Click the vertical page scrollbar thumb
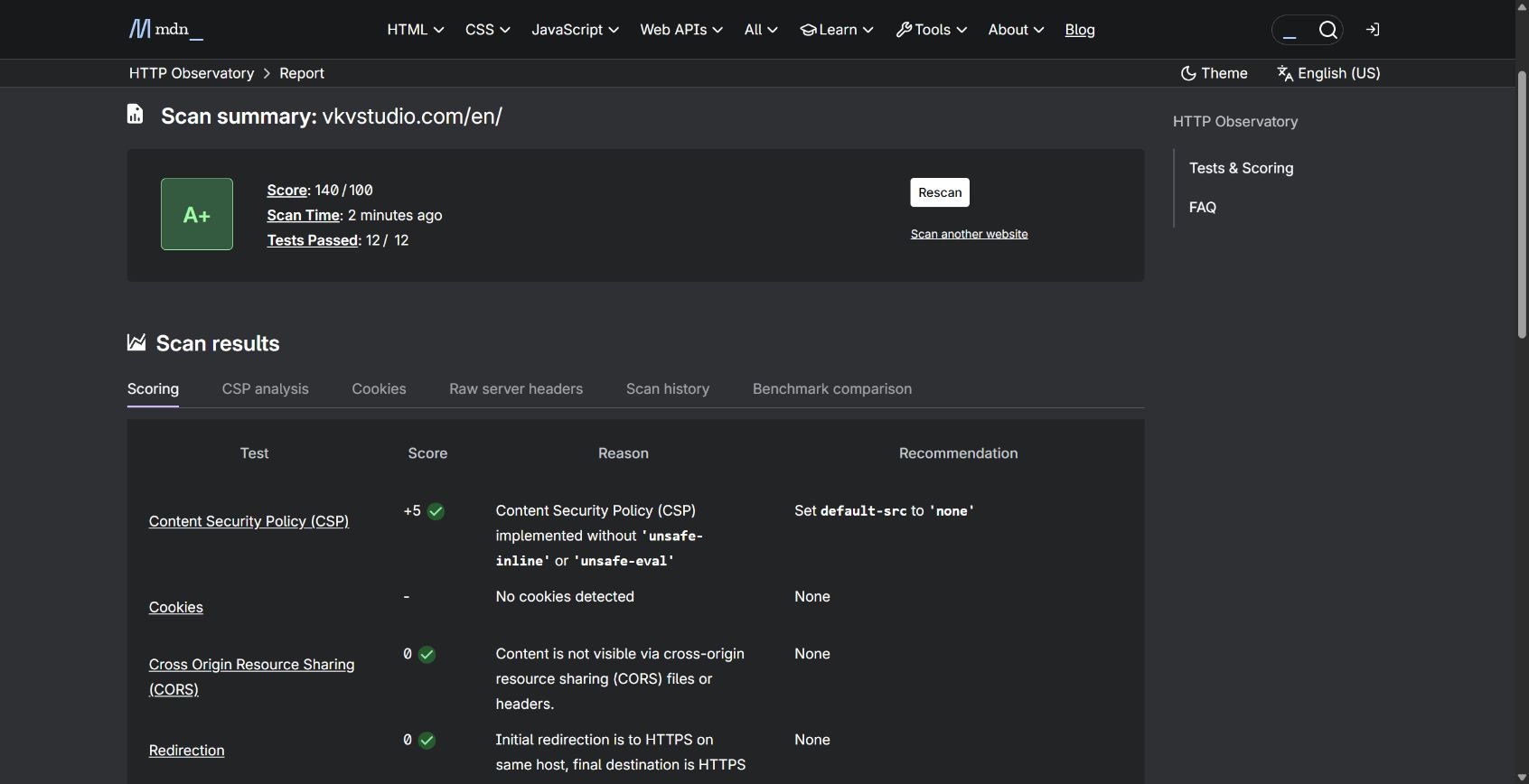Image resolution: width=1529 pixels, height=784 pixels. click(x=1522, y=205)
